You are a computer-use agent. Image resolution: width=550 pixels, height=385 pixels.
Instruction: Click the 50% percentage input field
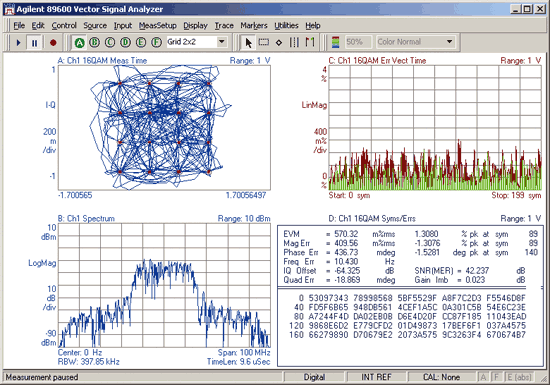pos(357,42)
